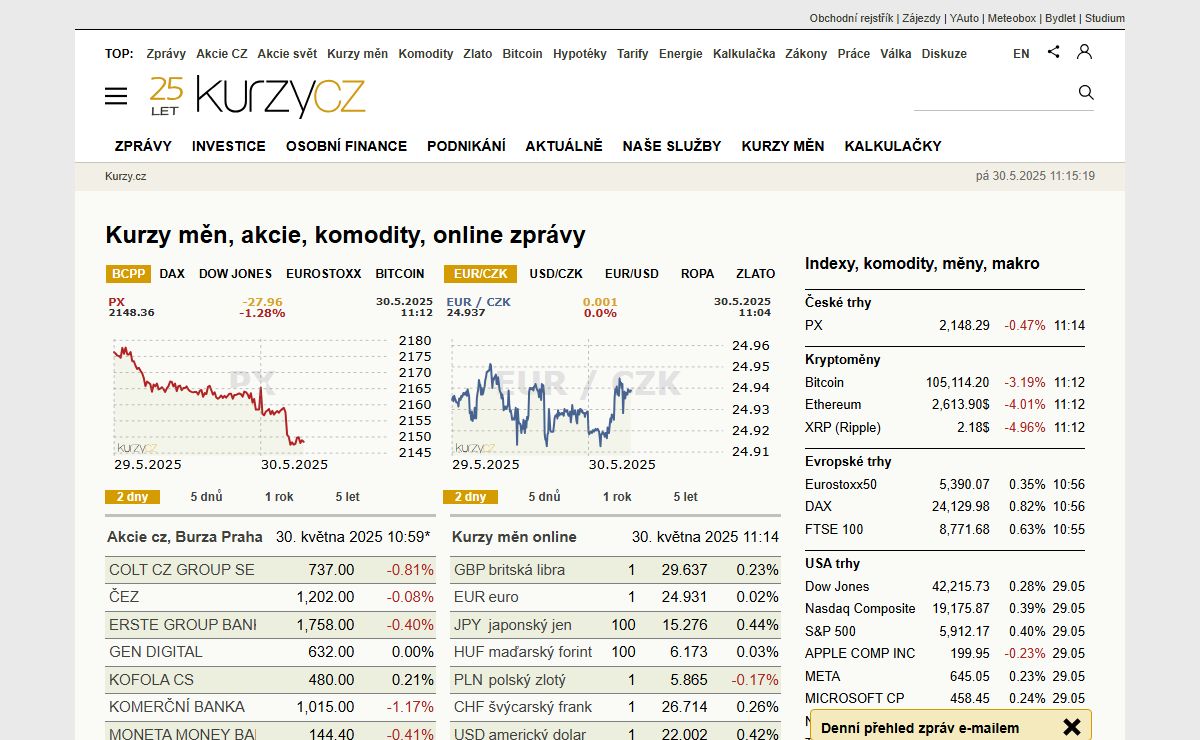Open the CHF švýcarský frank rate

(615, 707)
